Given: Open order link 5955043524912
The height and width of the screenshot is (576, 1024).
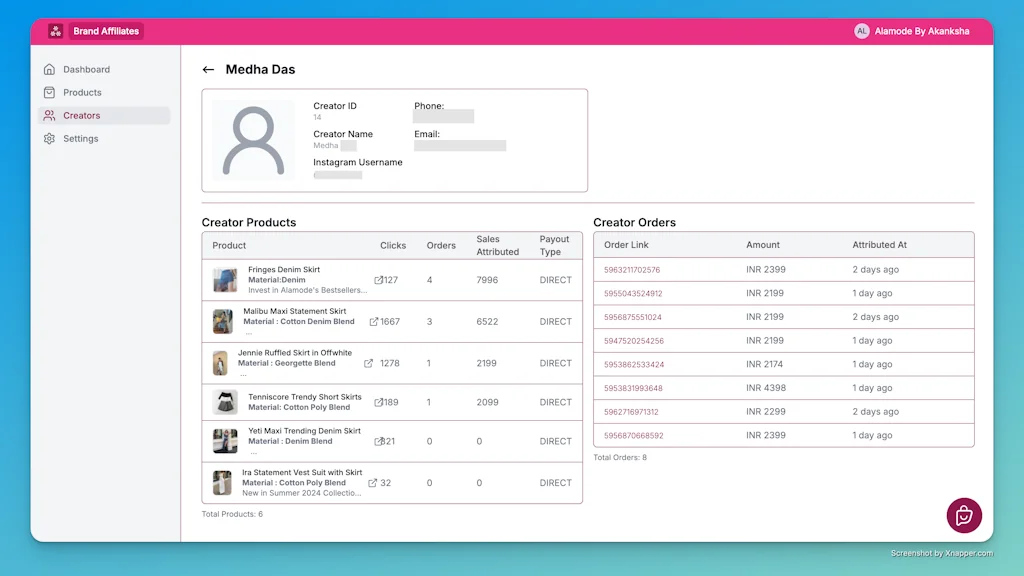Looking at the screenshot, I should point(633,294).
